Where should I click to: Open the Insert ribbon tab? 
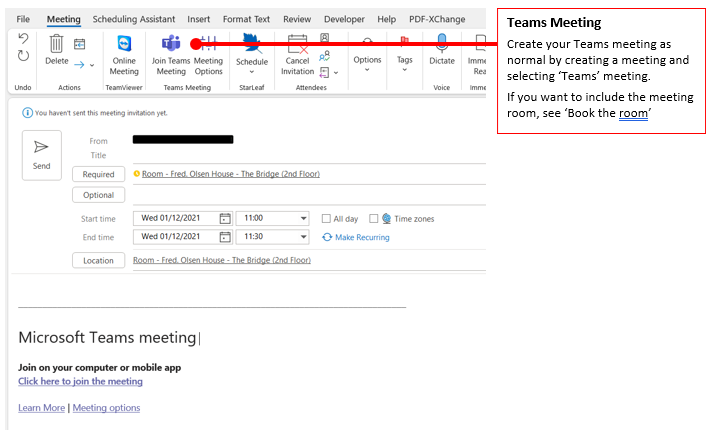[198, 19]
